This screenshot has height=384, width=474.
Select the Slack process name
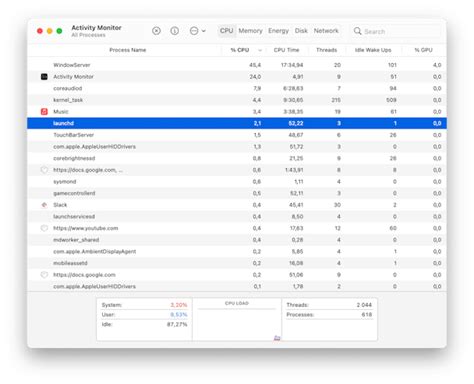coord(60,205)
